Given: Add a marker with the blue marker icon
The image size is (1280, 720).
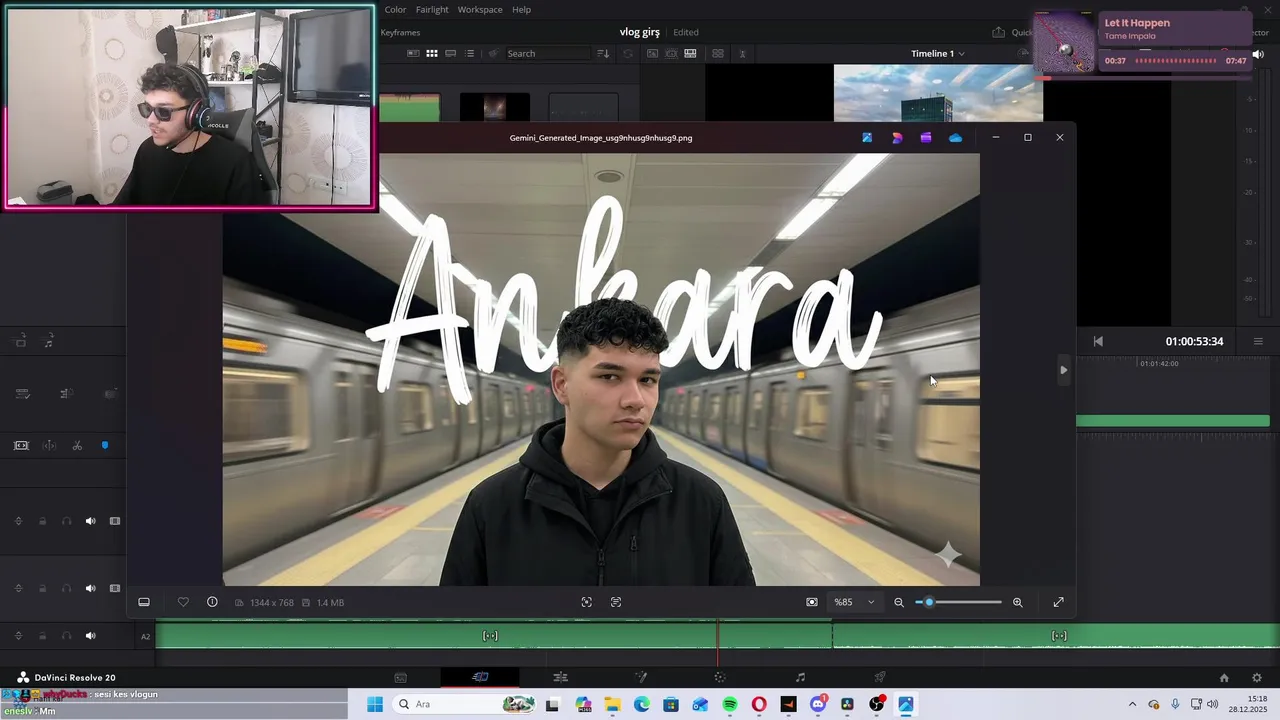Looking at the screenshot, I should pyautogui.click(x=105, y=445).
